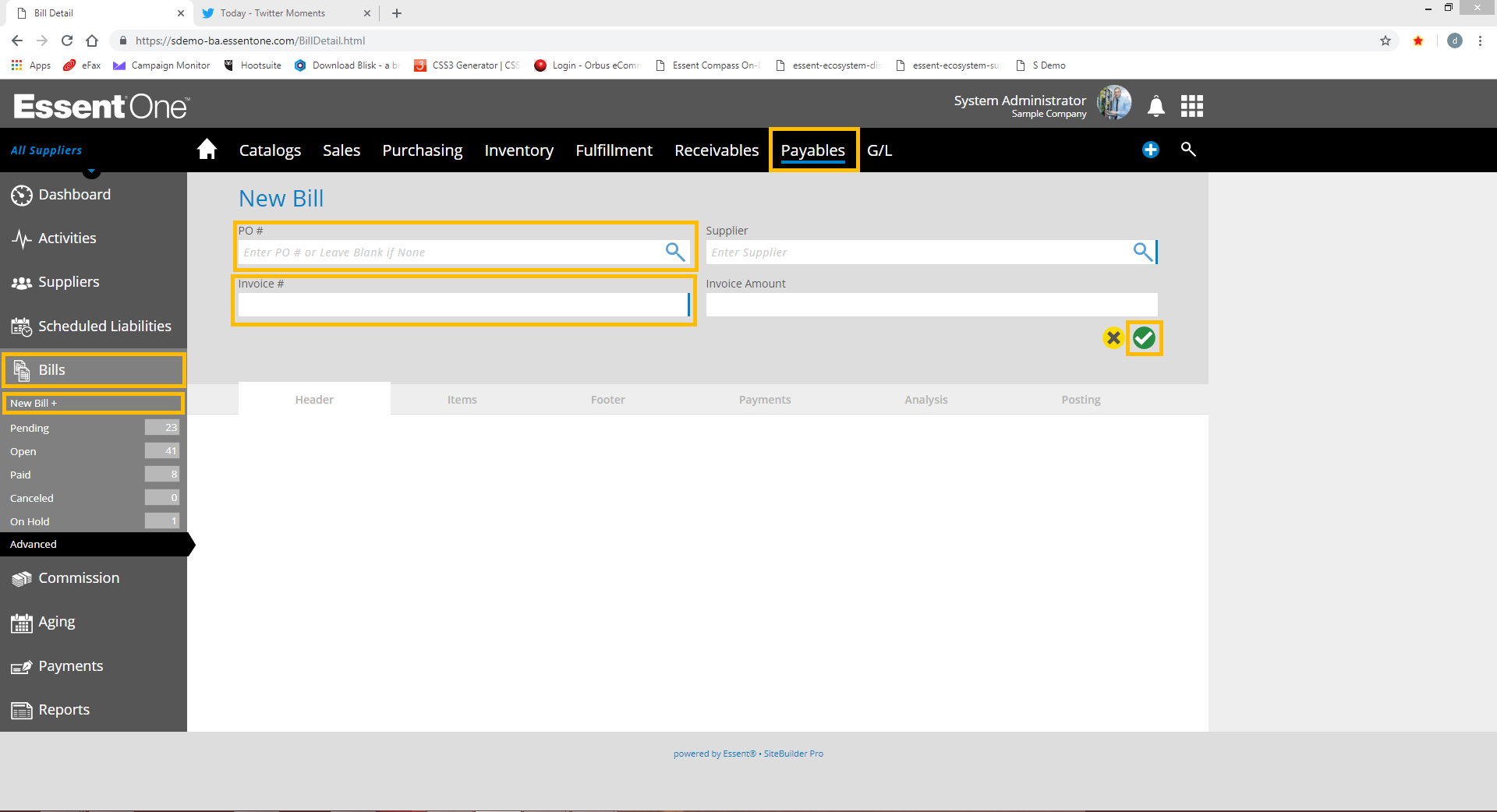
Task: Click SiteBuilder Pro footer link
Action: click(794, 754)
